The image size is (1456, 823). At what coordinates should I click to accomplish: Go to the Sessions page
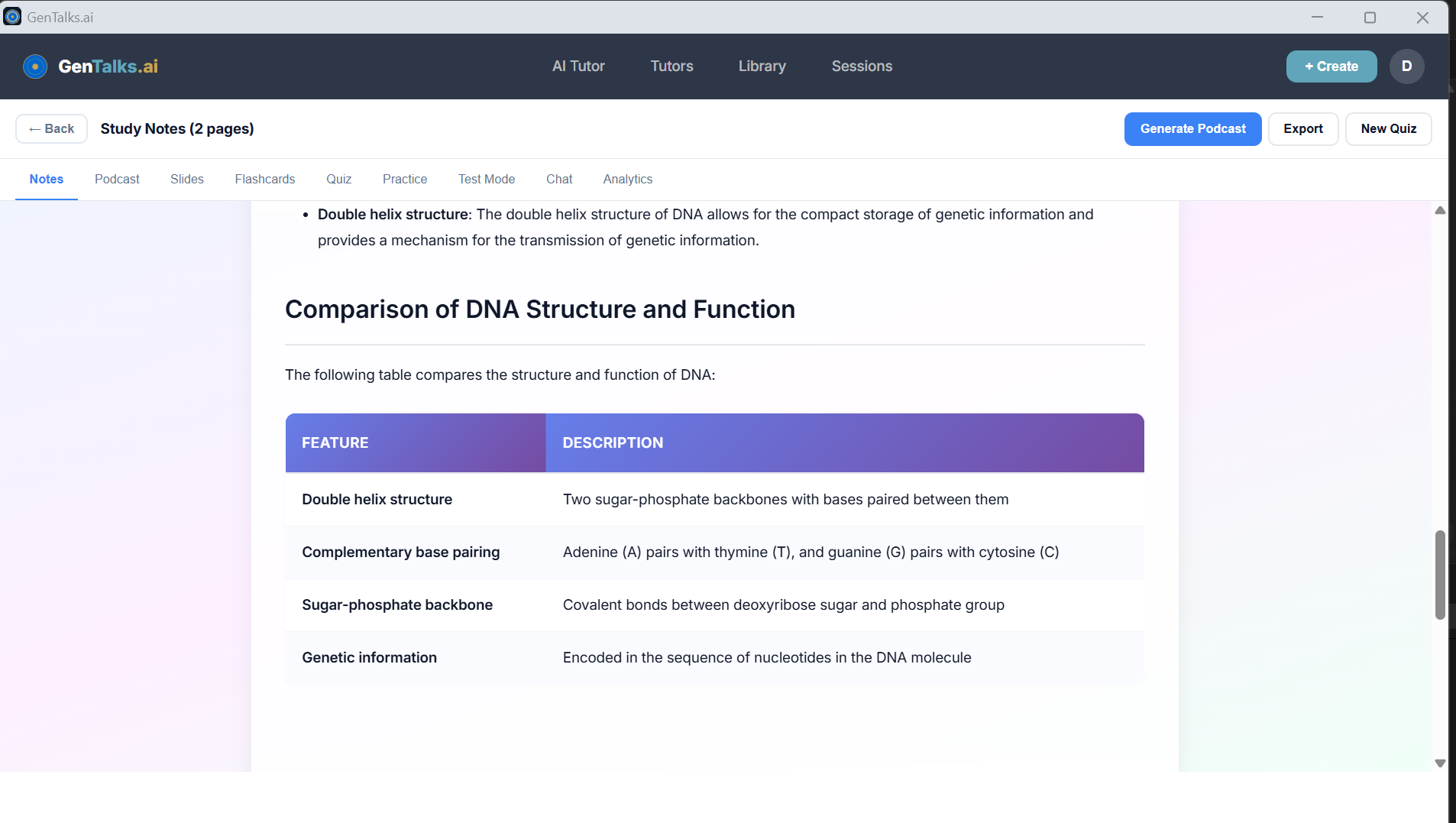(862, 66)
